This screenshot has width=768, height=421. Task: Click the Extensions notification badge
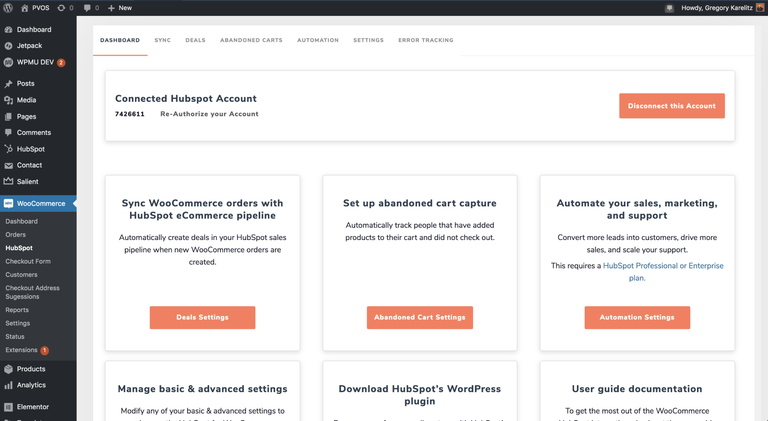pyautogui.click(x=44, y=351)
